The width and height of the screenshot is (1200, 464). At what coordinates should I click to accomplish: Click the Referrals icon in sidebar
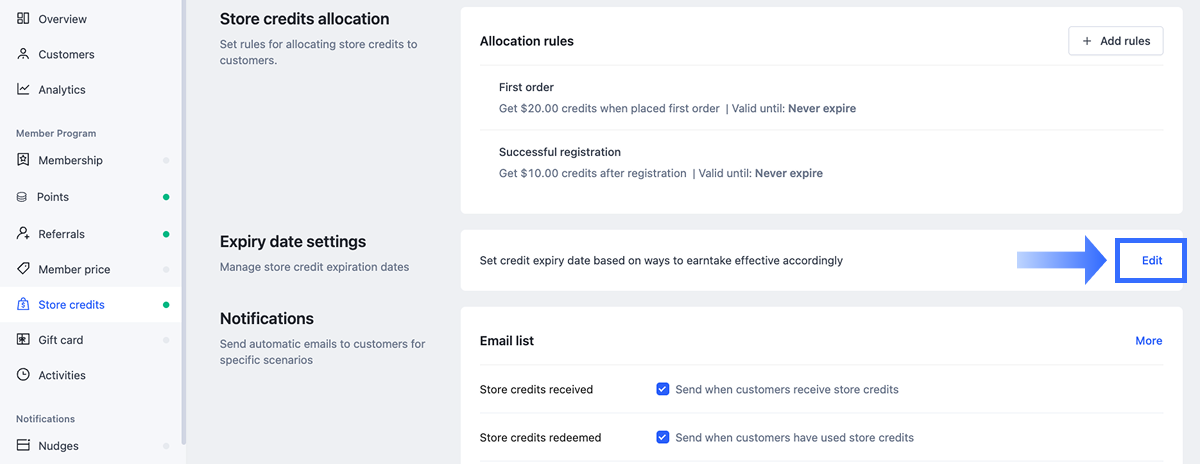pyautogui.click(x=23, y=233)
